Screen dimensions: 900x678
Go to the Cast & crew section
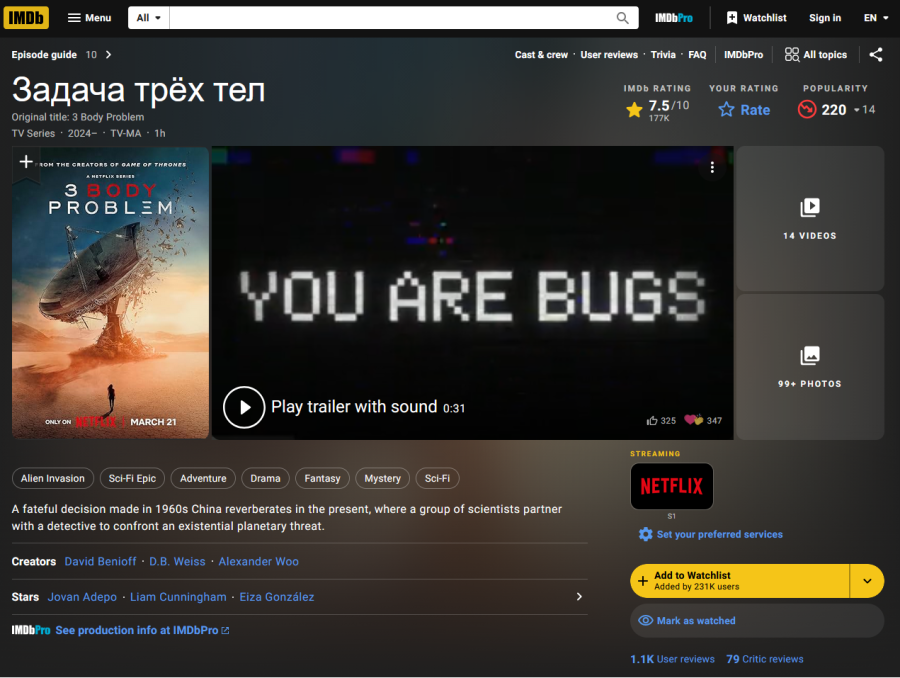coord(541,55)
